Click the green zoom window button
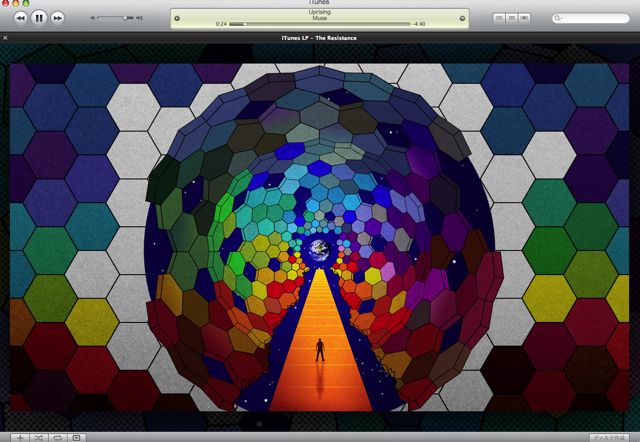Image resolution: width=640 pixels, height=442 pixels. point(26,2)
